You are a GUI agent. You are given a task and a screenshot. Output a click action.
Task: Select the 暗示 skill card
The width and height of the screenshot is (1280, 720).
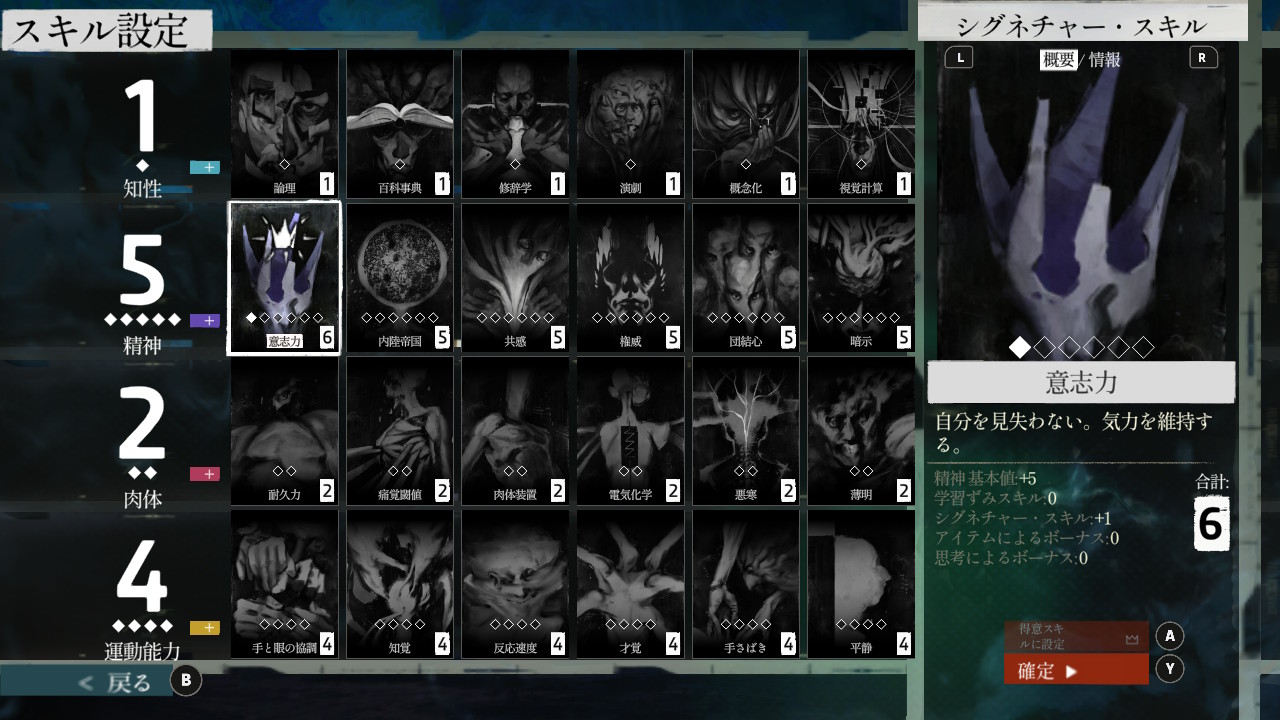(x=861, y=278)
